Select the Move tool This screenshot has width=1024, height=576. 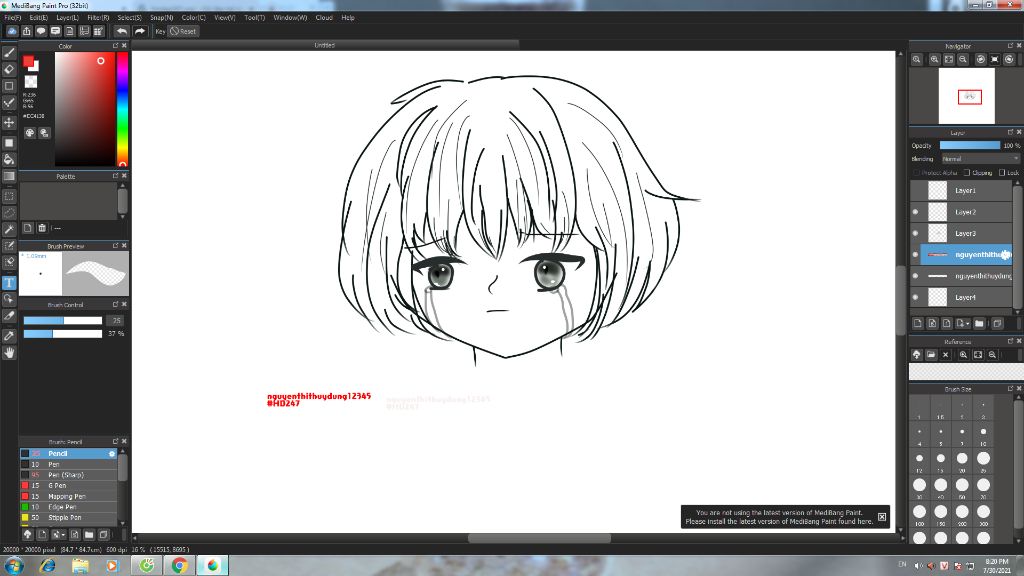[9, 122]
